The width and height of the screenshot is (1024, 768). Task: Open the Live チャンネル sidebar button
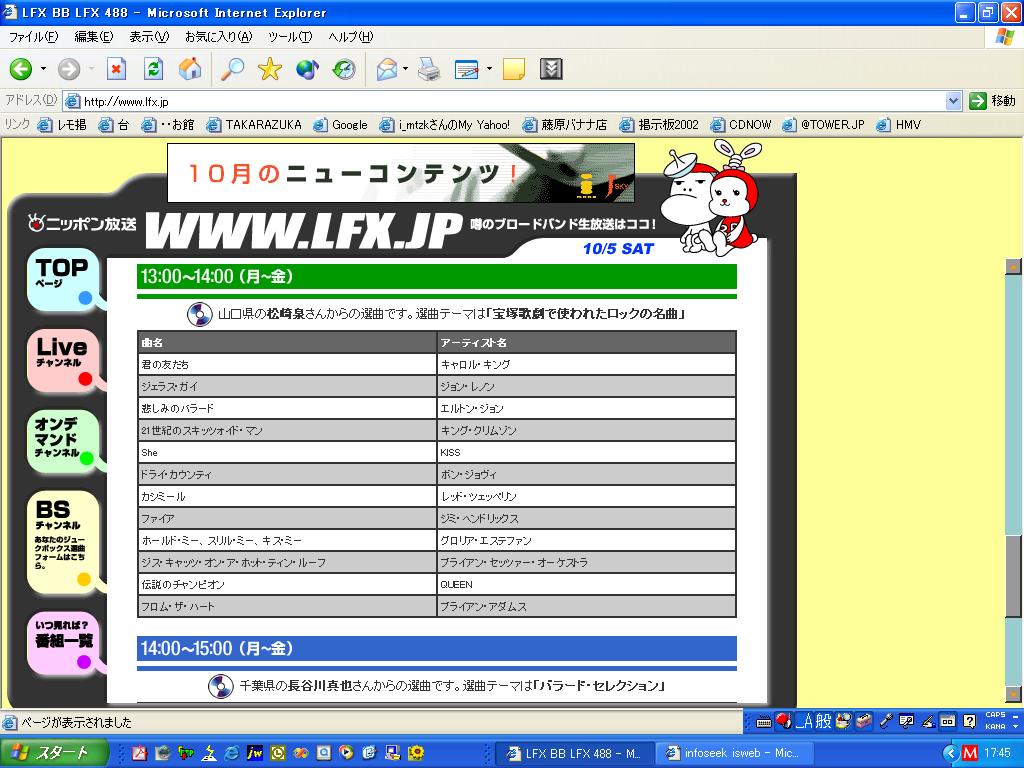[63, 360]
